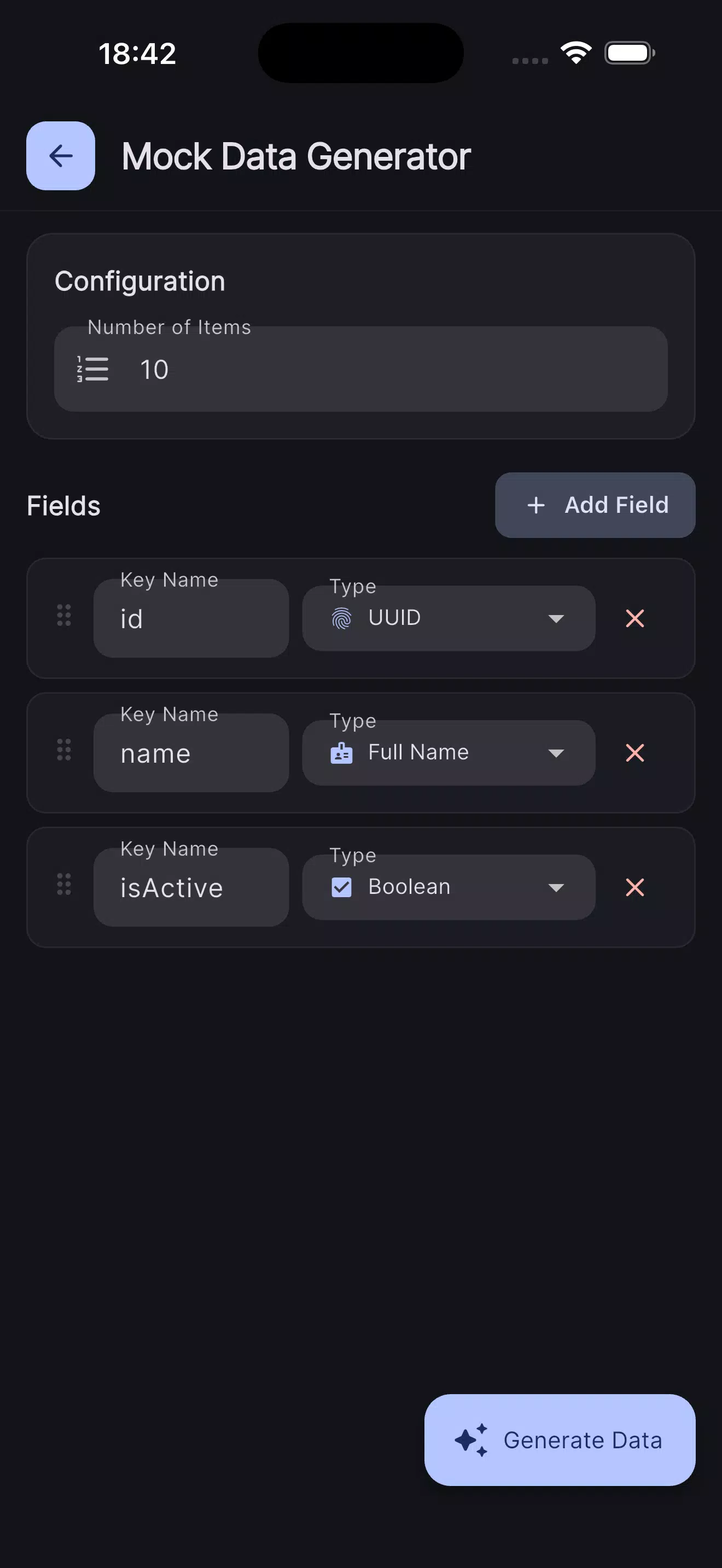722x1568 pixels.
Task: Click the Generate Data button
Action: (x=560, y=1440)
